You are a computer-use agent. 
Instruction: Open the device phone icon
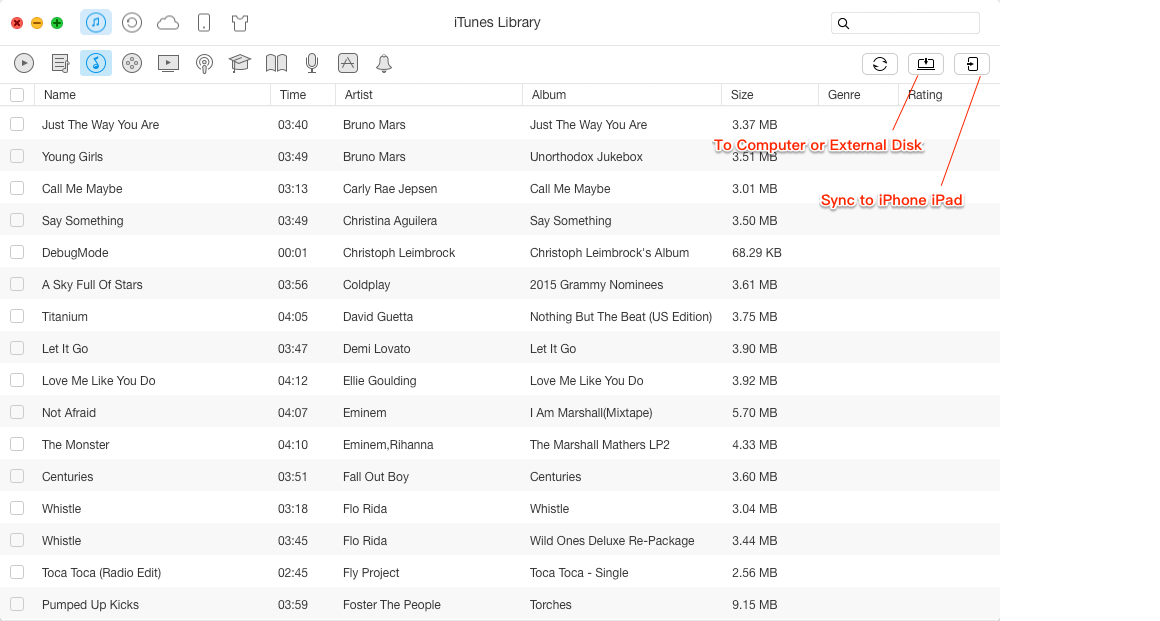pos(204,23)
